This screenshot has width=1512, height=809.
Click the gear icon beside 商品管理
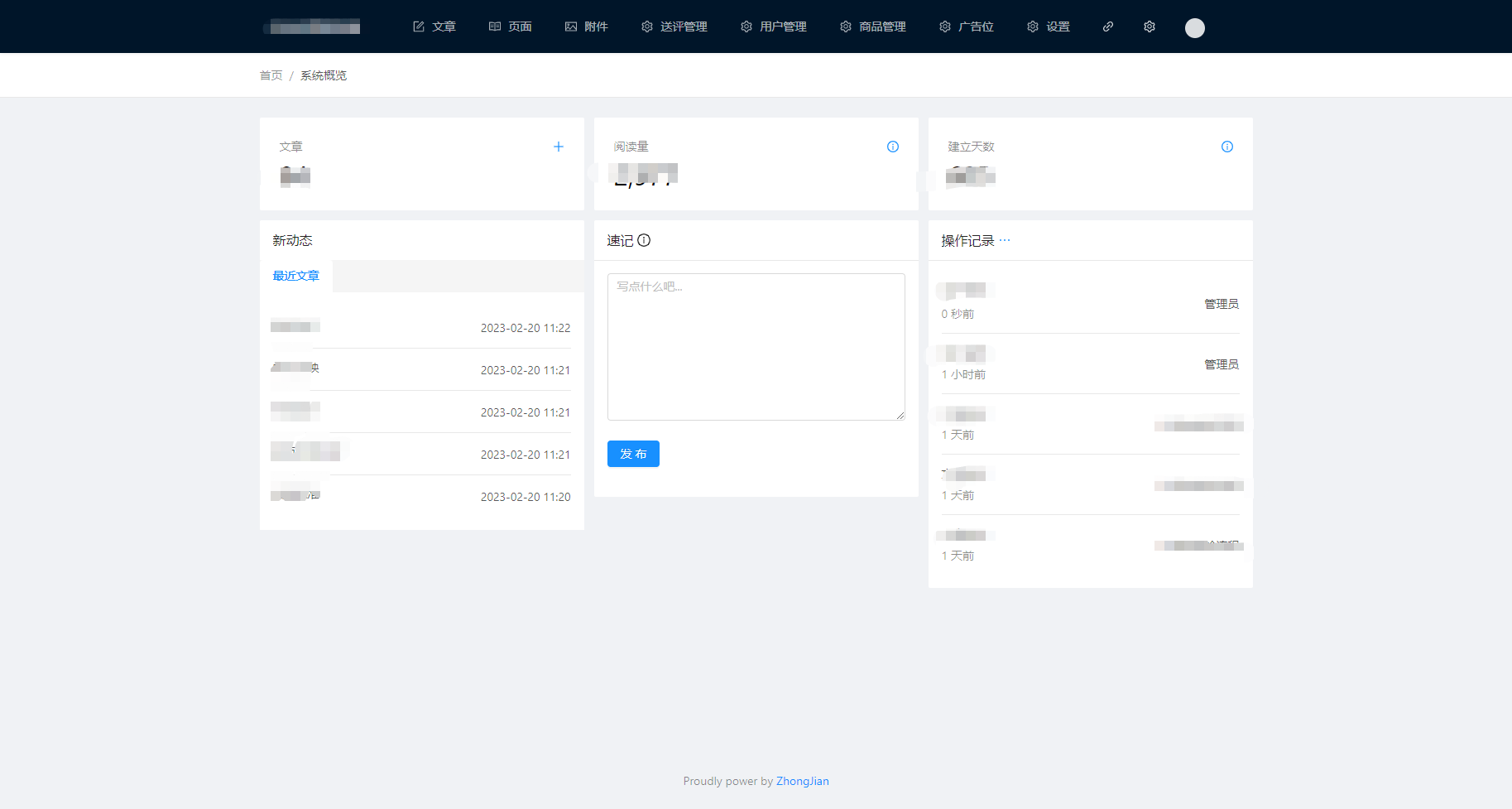[x=846, y=26]
